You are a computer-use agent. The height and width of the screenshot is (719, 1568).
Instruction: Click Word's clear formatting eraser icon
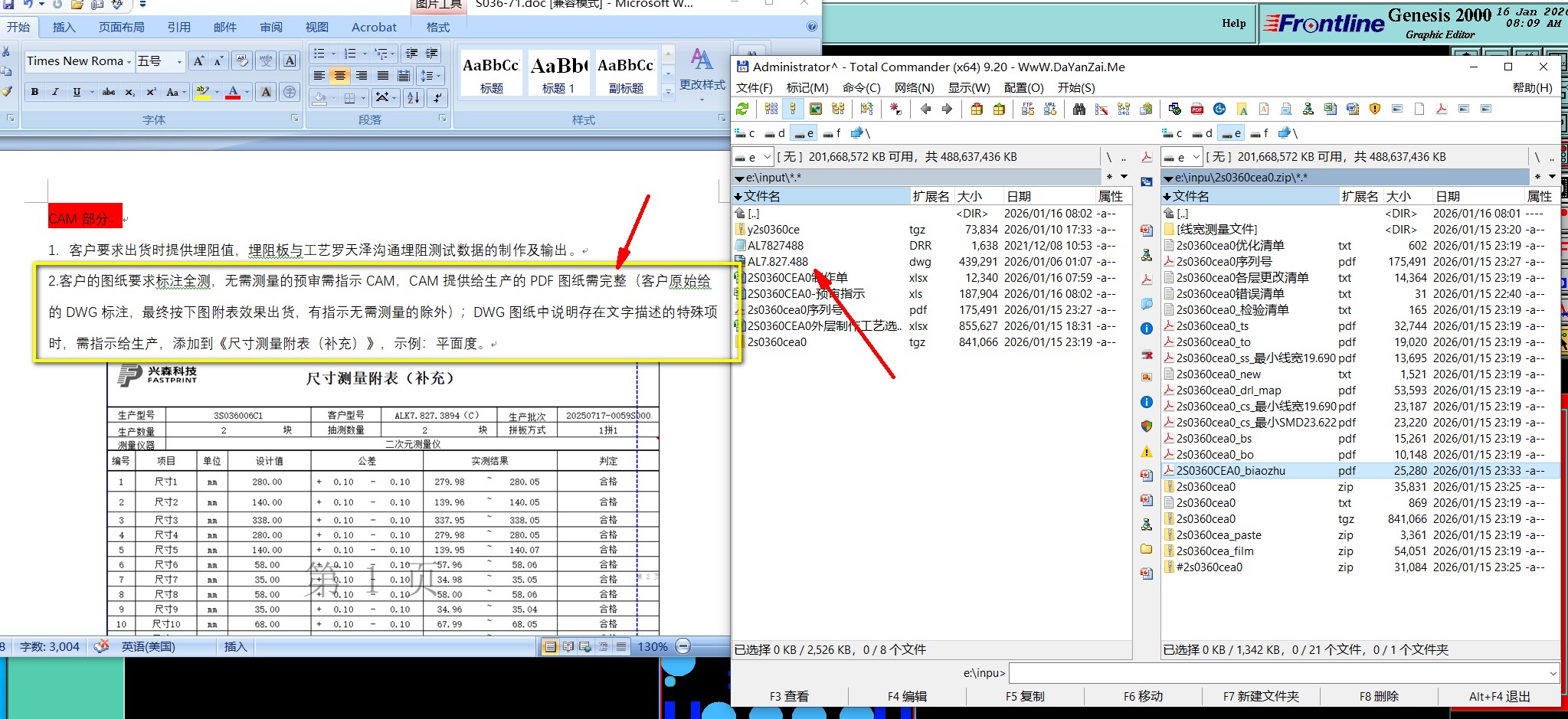(x=241, y=60)
